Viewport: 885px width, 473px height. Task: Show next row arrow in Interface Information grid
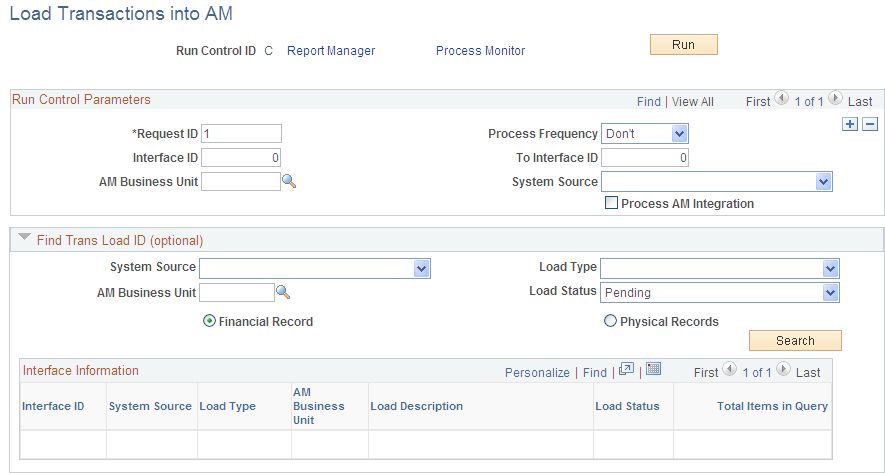click(783, 369)
